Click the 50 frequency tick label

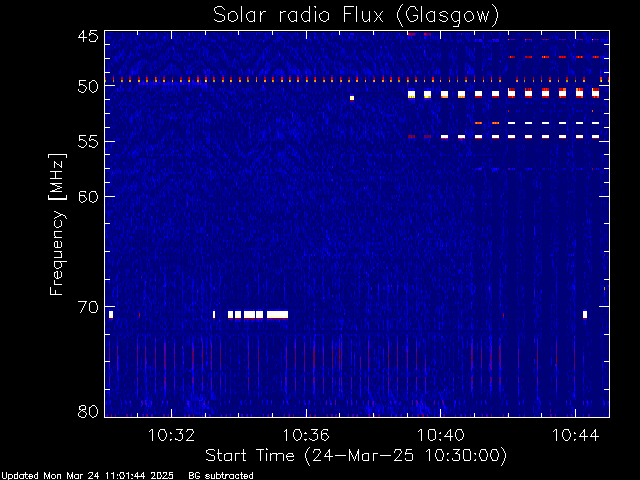click(88, 87)
